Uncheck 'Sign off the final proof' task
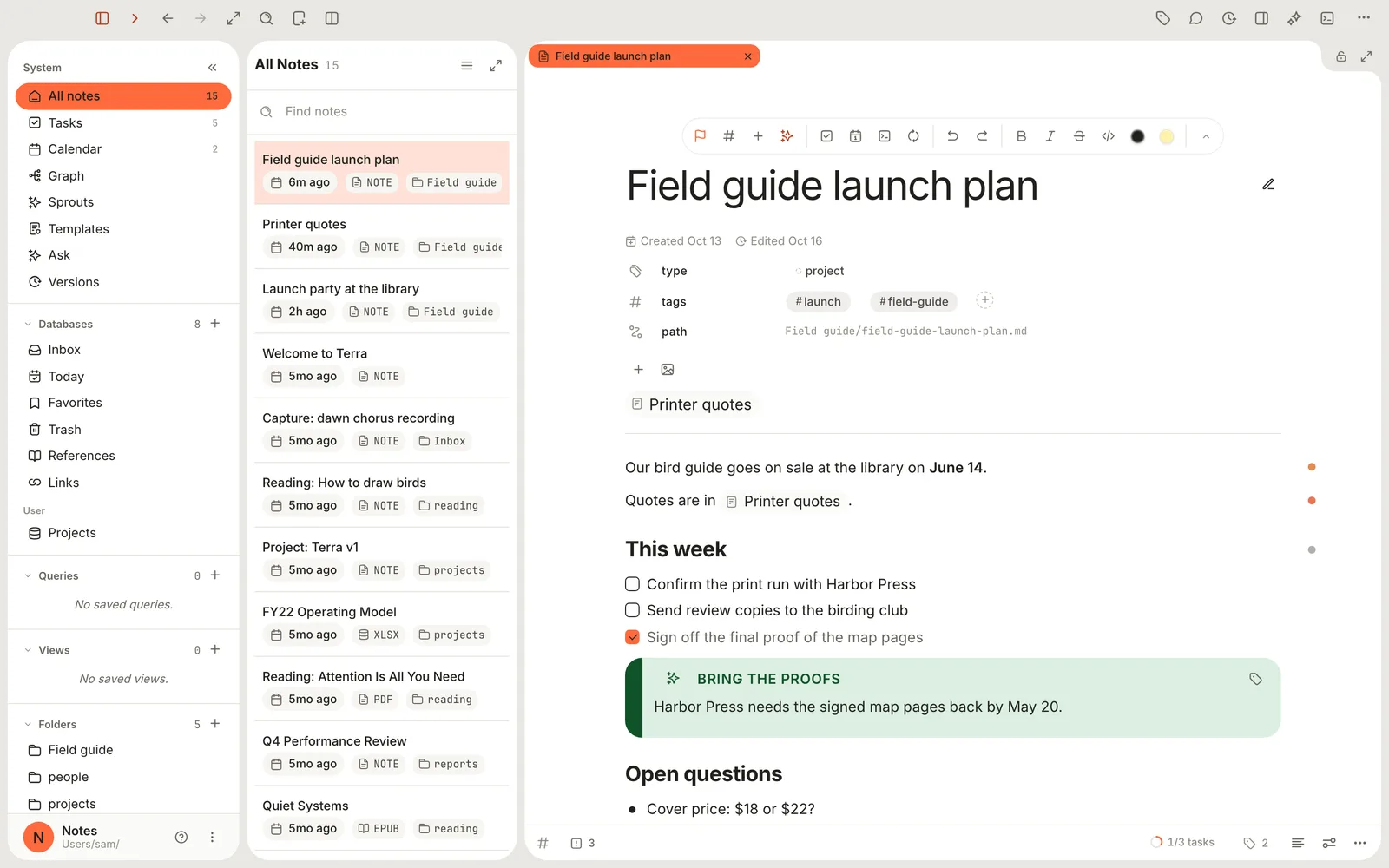1389x868 pixels. coord(633,637)
